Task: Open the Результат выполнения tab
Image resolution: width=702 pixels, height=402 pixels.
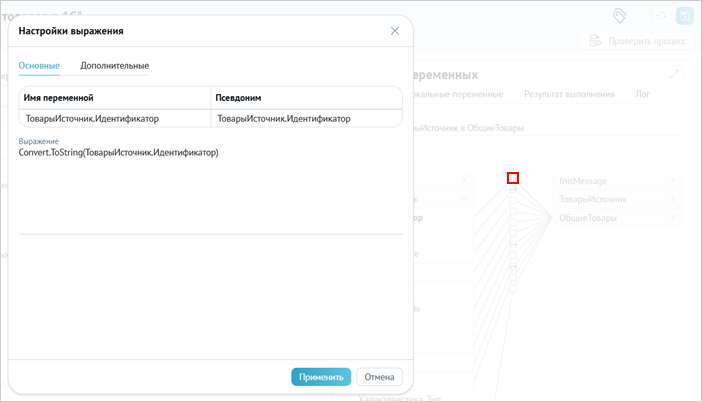Action: click(569, 94)
